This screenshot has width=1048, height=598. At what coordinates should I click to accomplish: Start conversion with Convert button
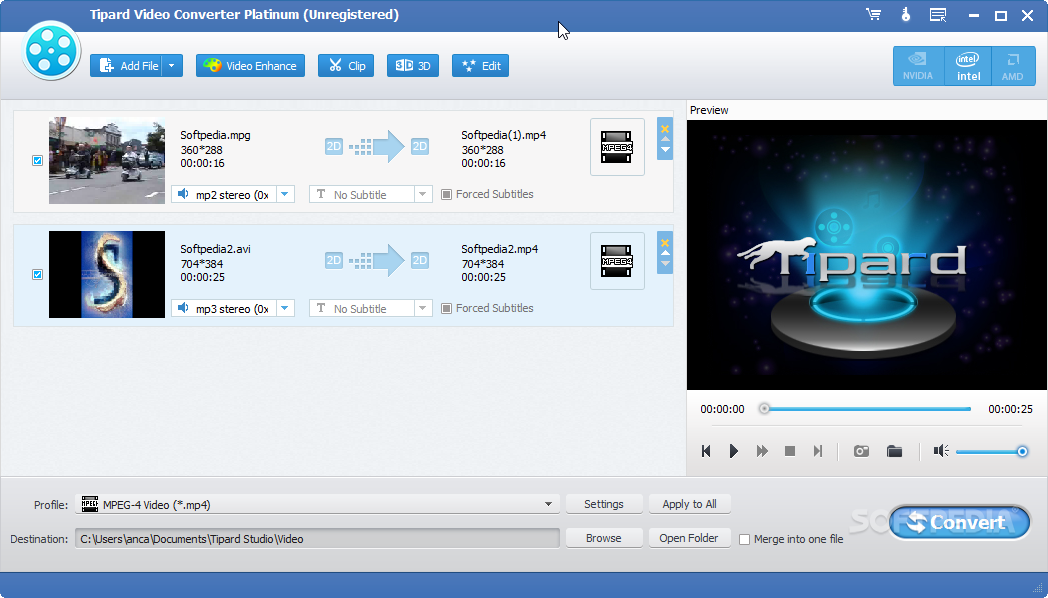(x=959, y=522)
